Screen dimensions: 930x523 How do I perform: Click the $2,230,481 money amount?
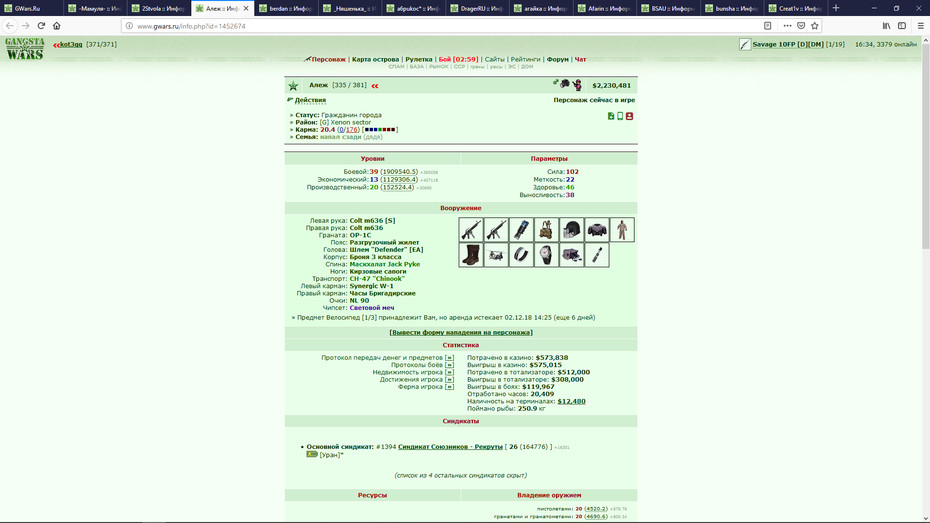(x=611, y=85)
